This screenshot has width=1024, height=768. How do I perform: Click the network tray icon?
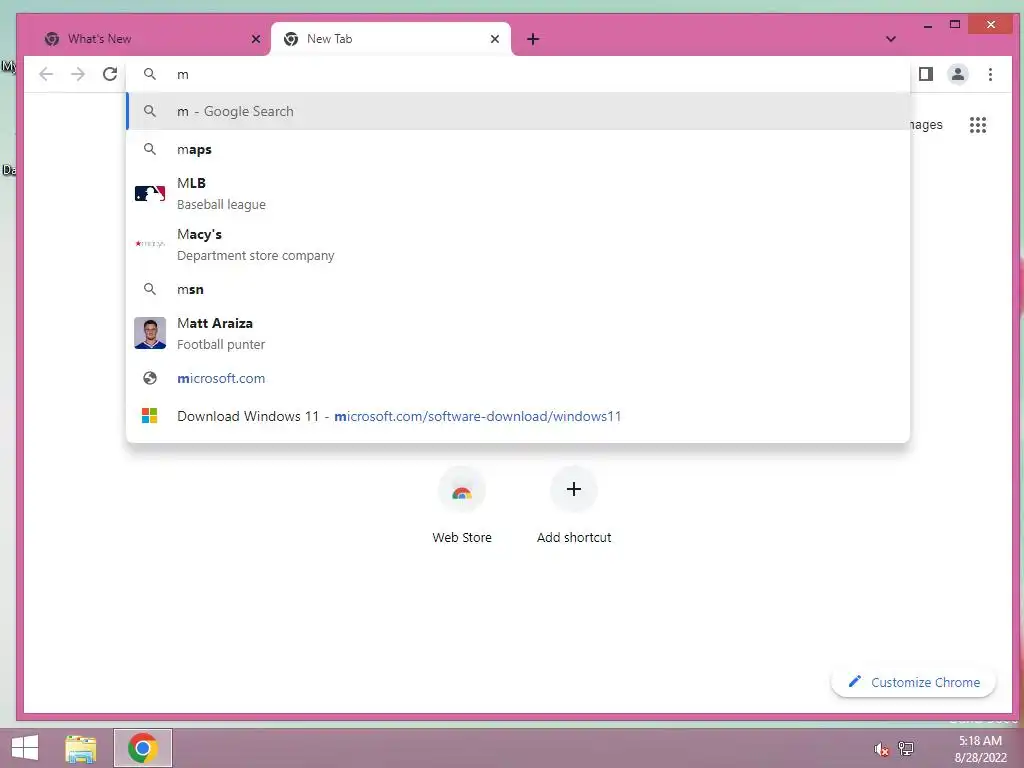[906, 748]
